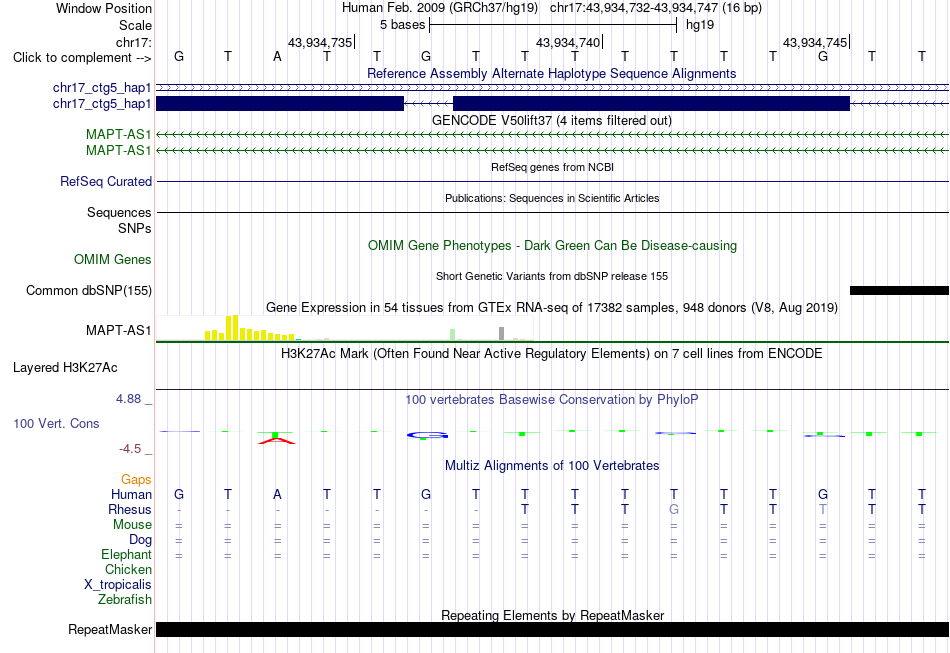The image size is (950, 653).
Task: Click the Mouse species label
Action: click(132, 525)
